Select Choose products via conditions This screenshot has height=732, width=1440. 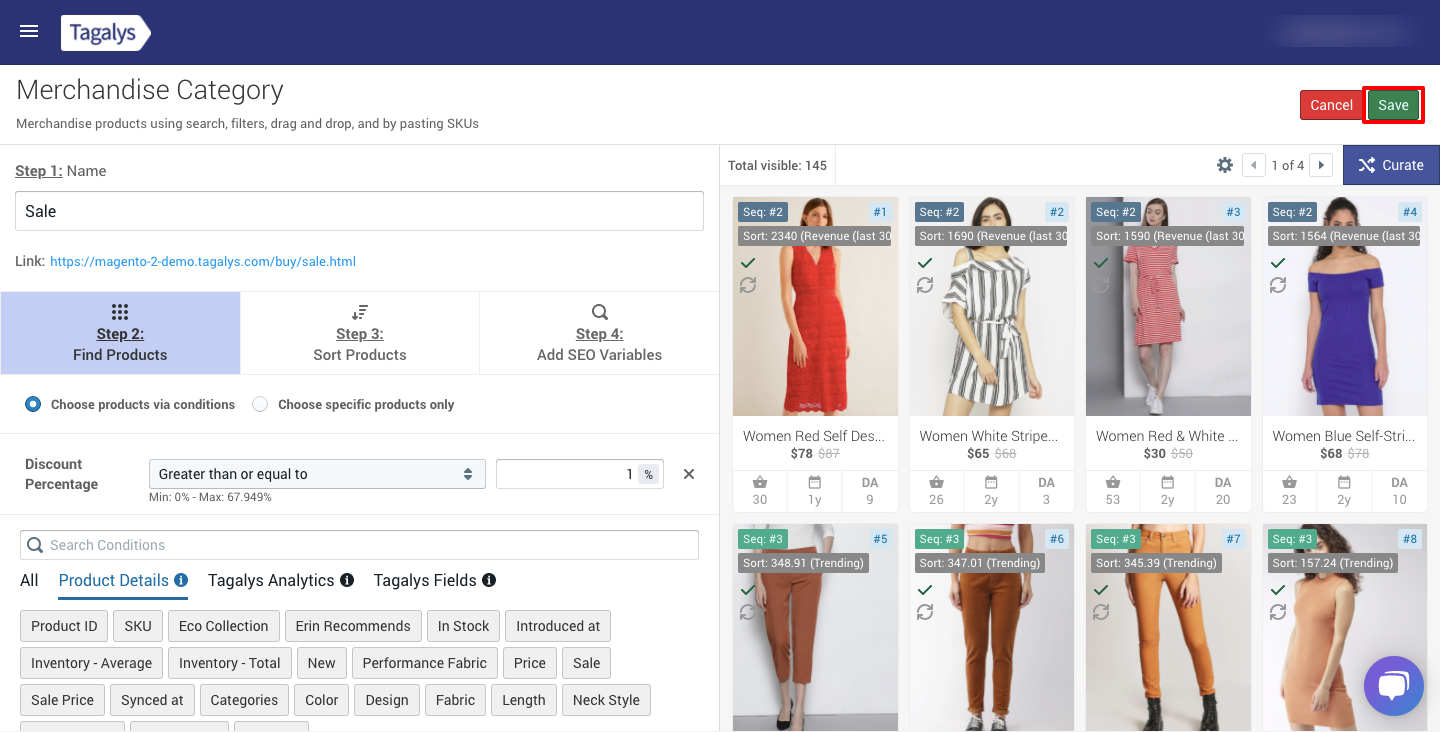coord(33,404)
